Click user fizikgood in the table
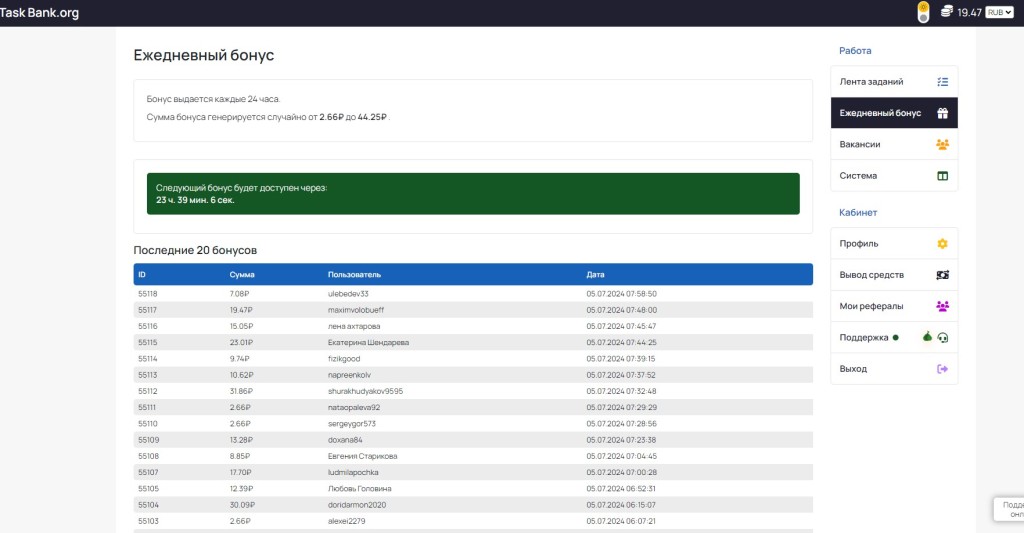This screenshot has height=533, width=1024. [344, 359]
